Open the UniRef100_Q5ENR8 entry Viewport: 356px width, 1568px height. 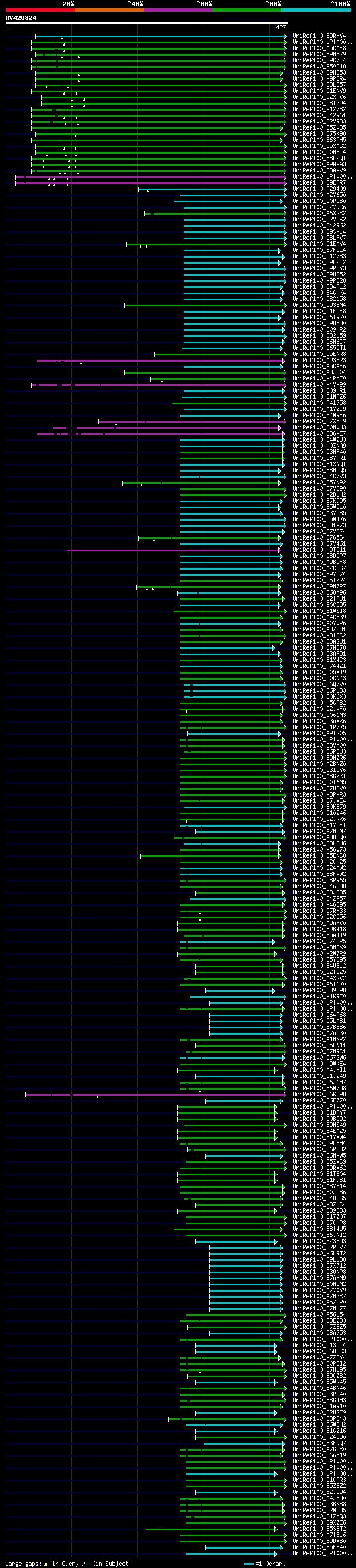pos(319,354)
